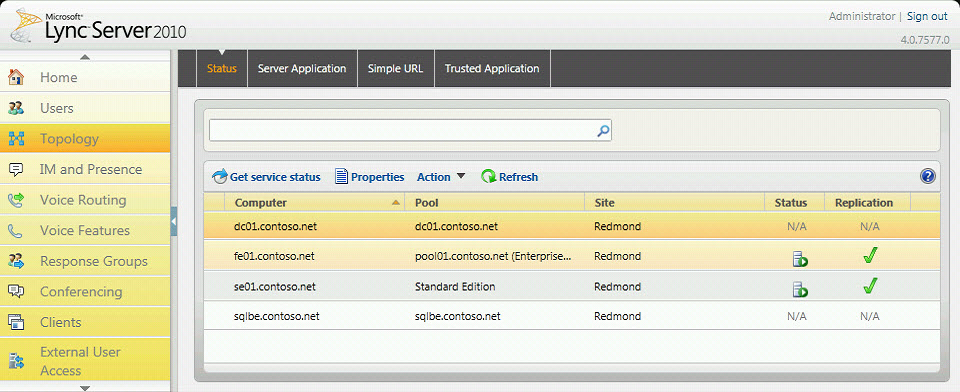The height and width of the screenshot is (392, 960).
Task: Click the Lync Server 2010 logo
Action: [98, 27]
